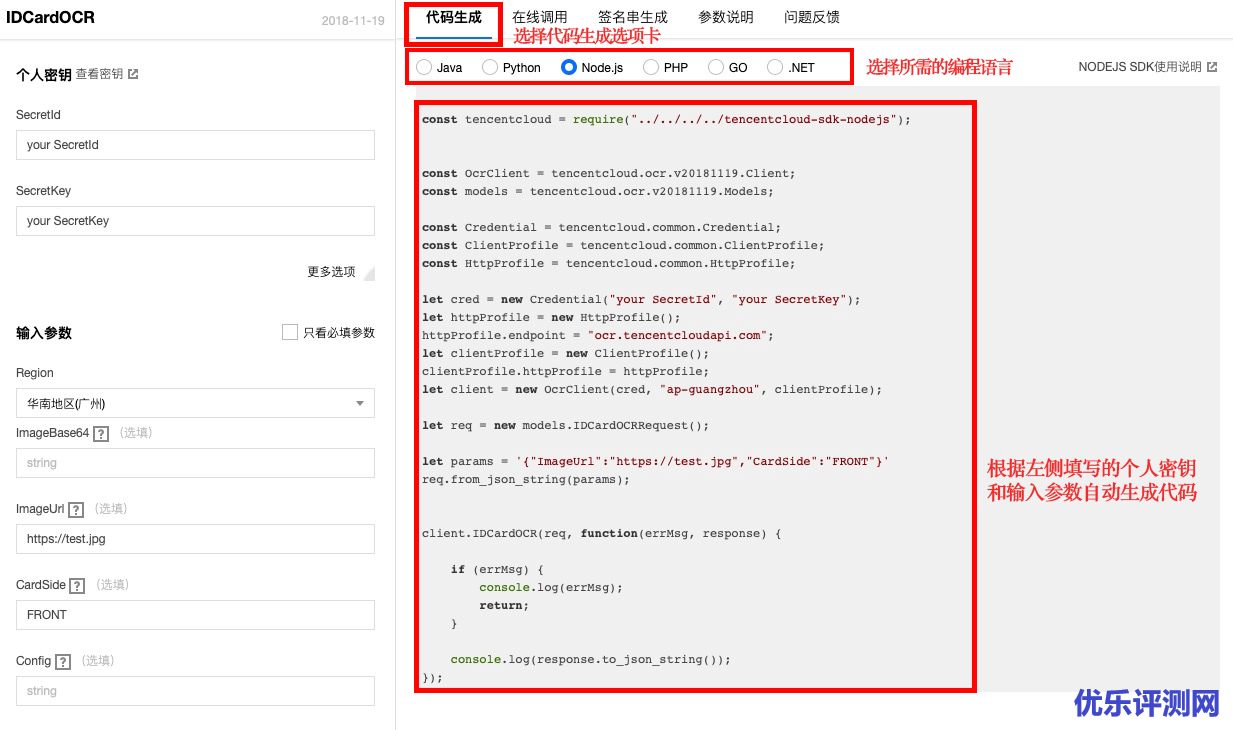The image size is (1233, 730).
Task: Click the client.IDCardOCR function call line
Action: point(602,533)
